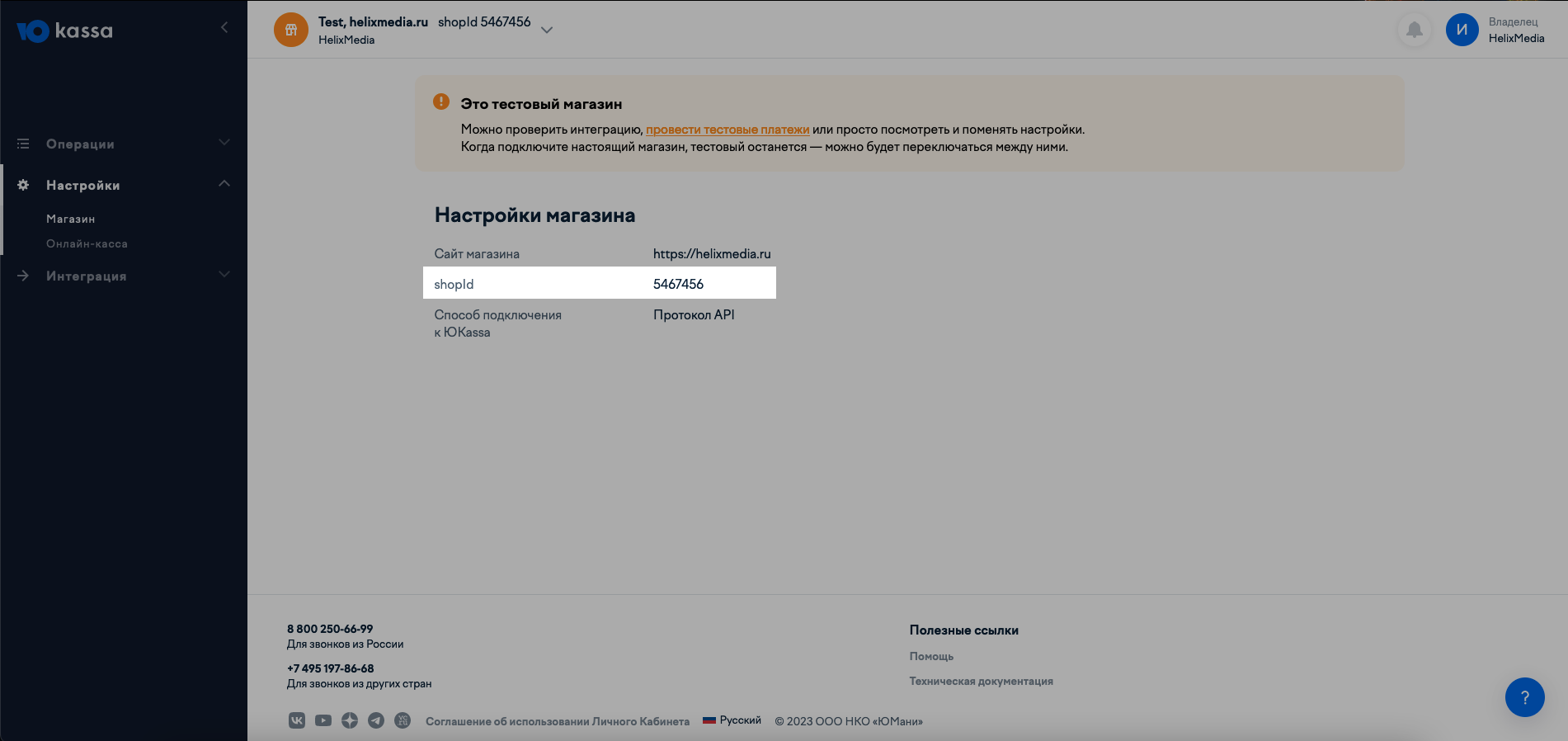The height and width of the screenshot is (741, 1568).
Task: Open the Личный Кабинет usage agreement link
Action: click(558, 721)
